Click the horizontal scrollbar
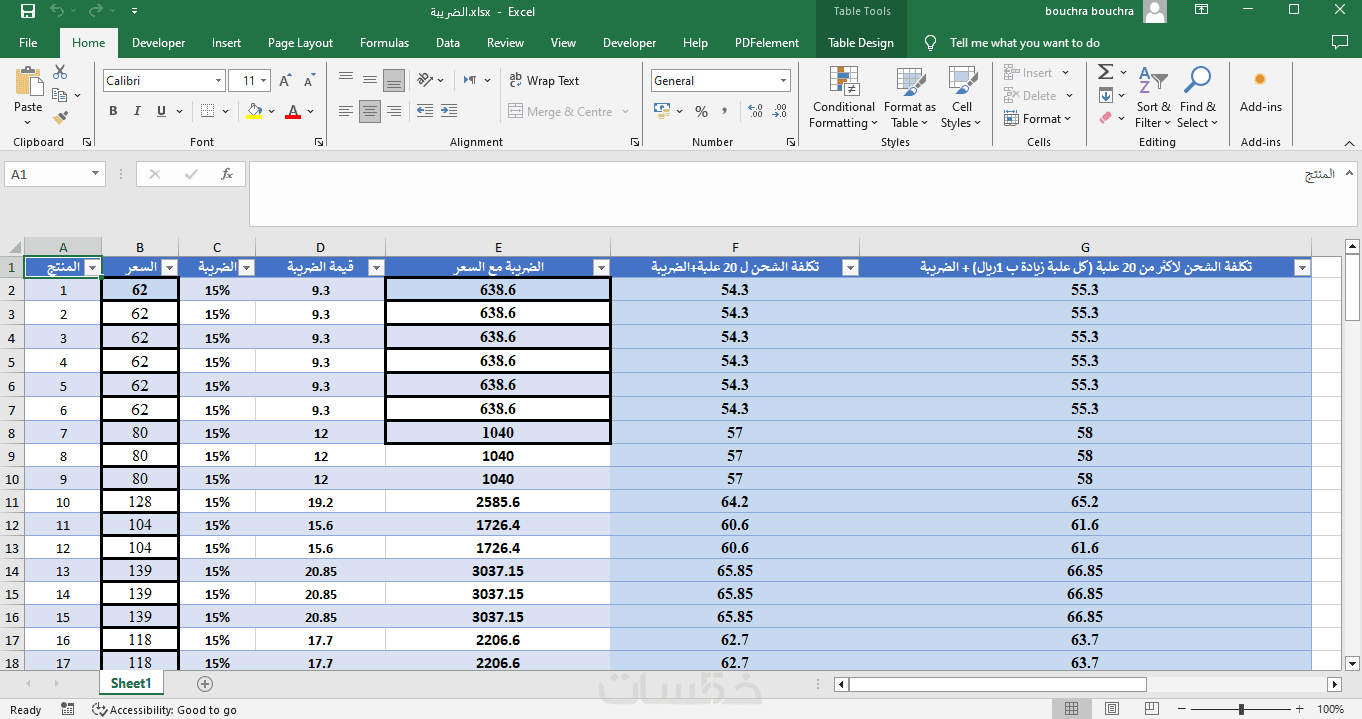This screenshot has height=719, width=1362. coord(997,684)
